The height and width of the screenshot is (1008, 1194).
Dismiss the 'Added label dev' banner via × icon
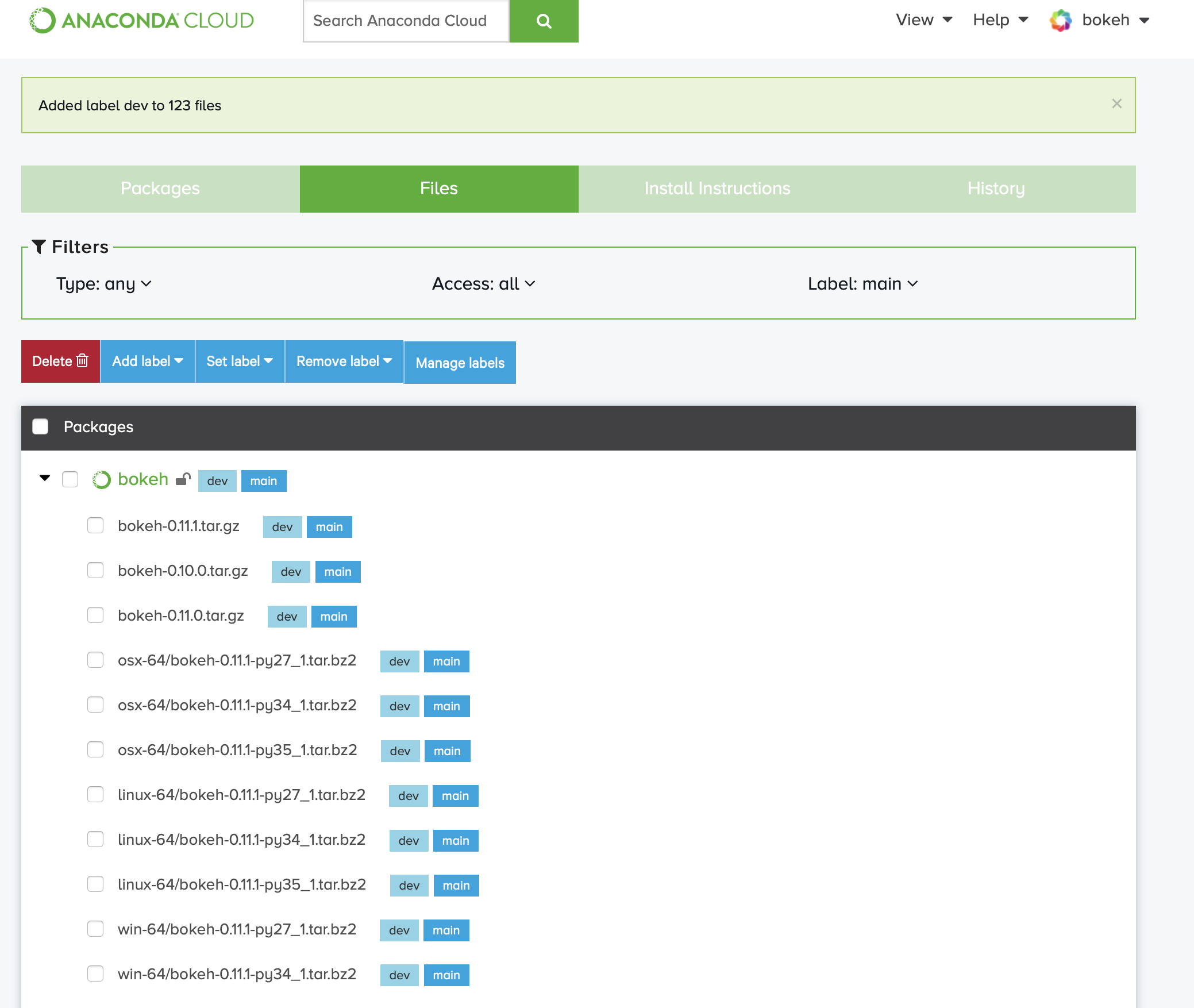pos(1117,103)
